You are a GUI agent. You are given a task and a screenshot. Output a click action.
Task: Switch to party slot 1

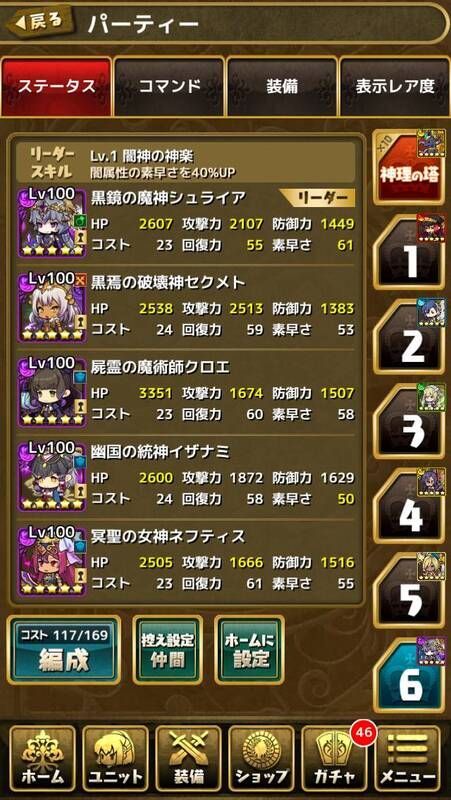pyautogui.click(x=410, y=252)
